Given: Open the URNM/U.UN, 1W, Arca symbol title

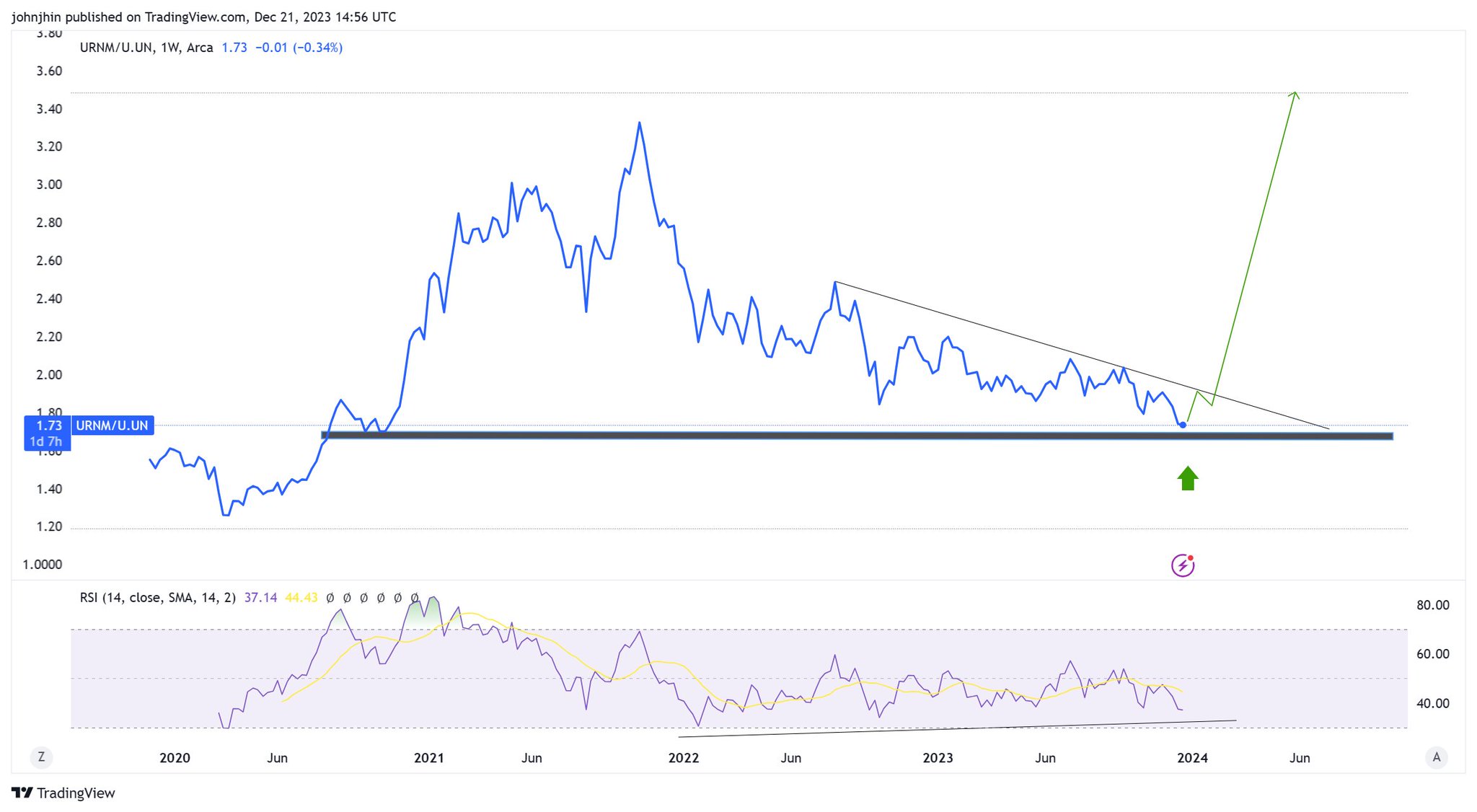Looking at the screenshot, I should (146, 48).
